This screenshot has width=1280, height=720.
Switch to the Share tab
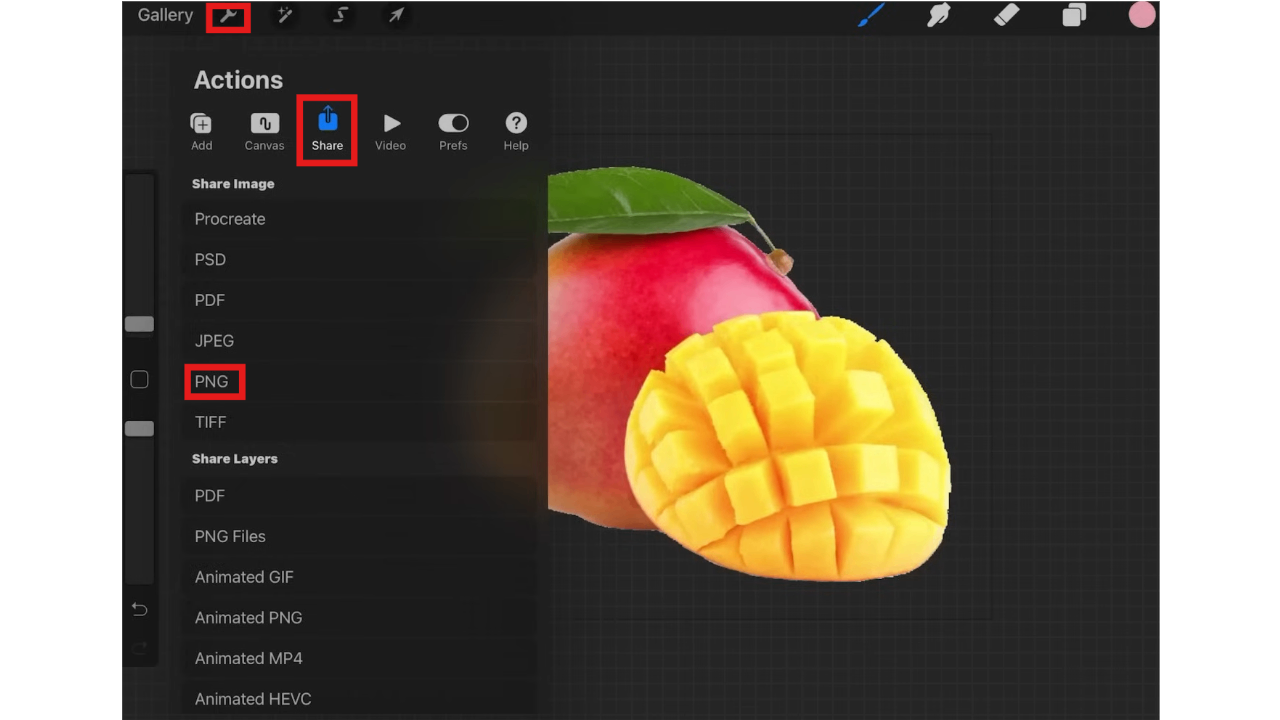pyautogui.click(x=327, y=130)
